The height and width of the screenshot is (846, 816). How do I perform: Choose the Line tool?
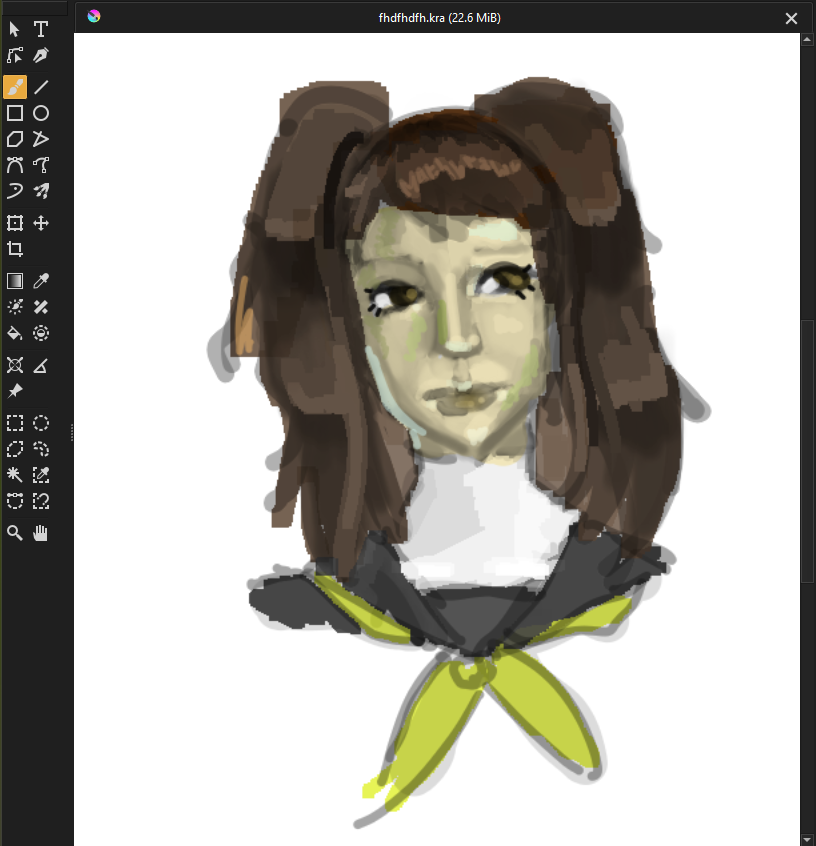click(41, 87)
